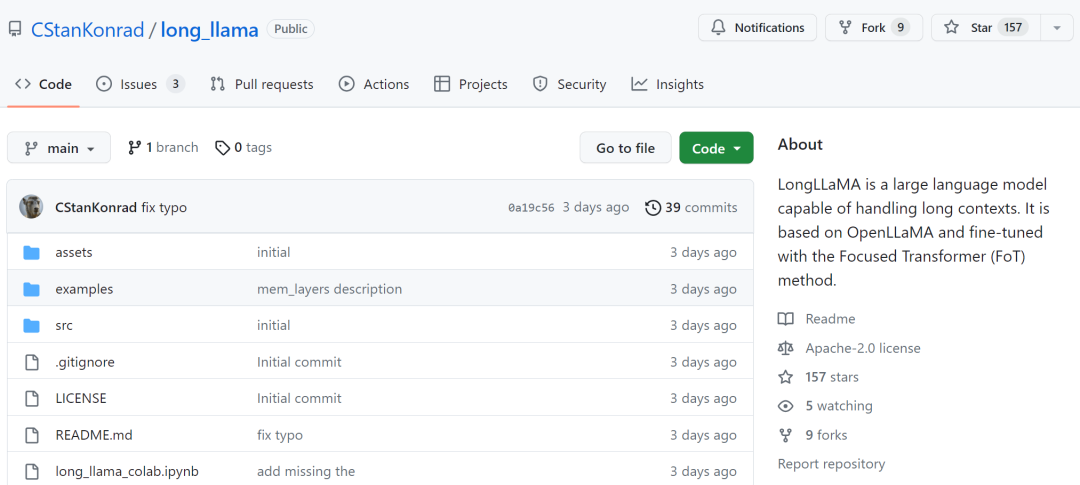The image size is (1080, 485).
Task: Expand the star lists dropdown arrow
Action: coord(1056,28)
